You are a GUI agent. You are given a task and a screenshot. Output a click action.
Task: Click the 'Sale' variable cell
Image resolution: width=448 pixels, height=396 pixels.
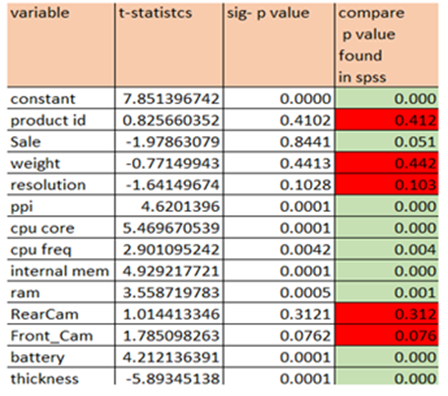click(x=61, y=141)
